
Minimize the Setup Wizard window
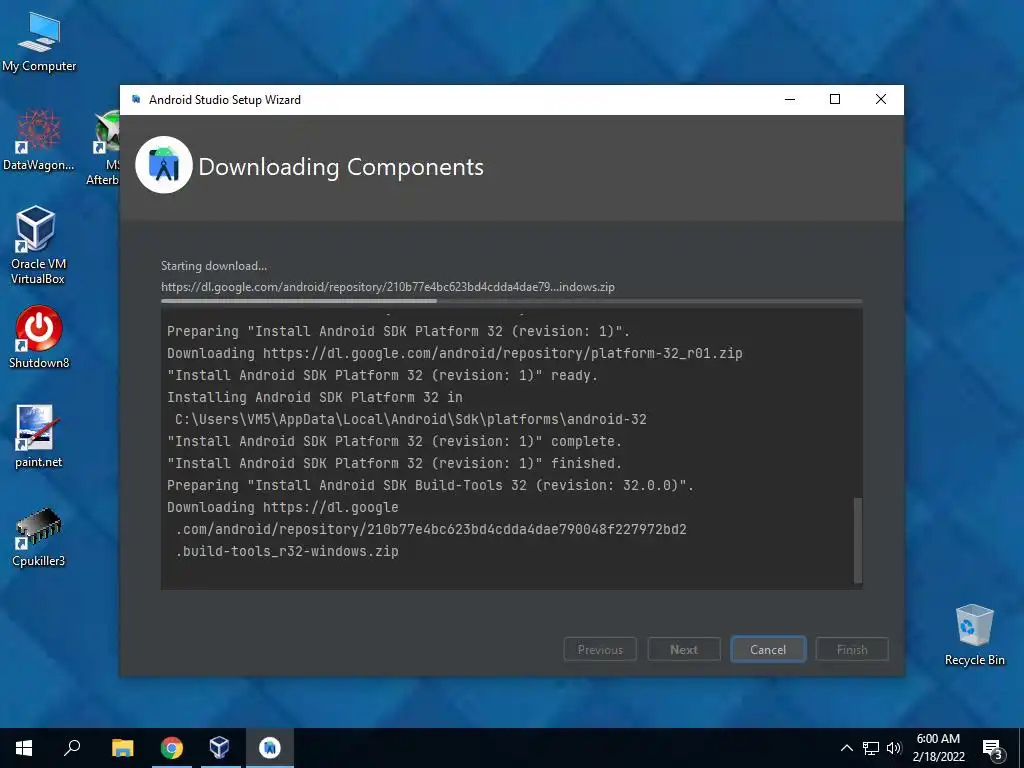[x=790, y=99]
